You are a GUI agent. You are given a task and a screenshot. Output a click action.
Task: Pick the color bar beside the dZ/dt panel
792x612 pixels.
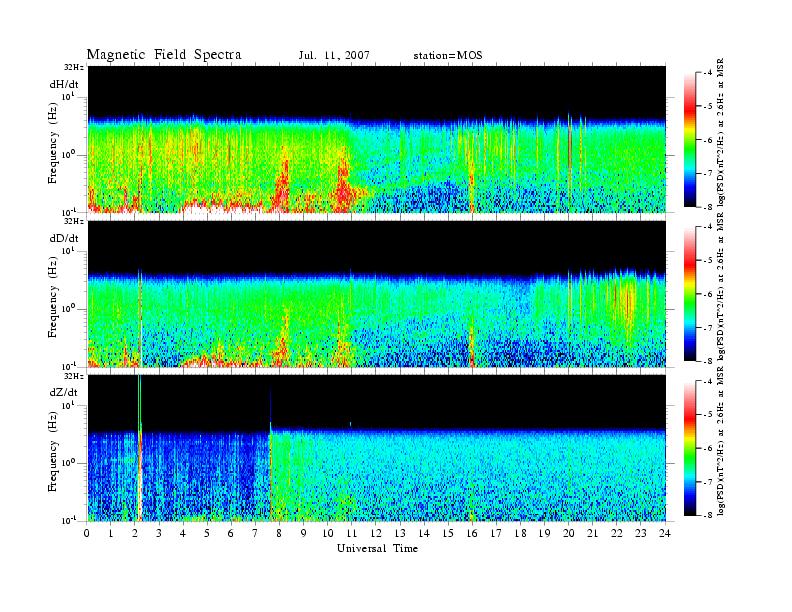click(x=690, y=448)
